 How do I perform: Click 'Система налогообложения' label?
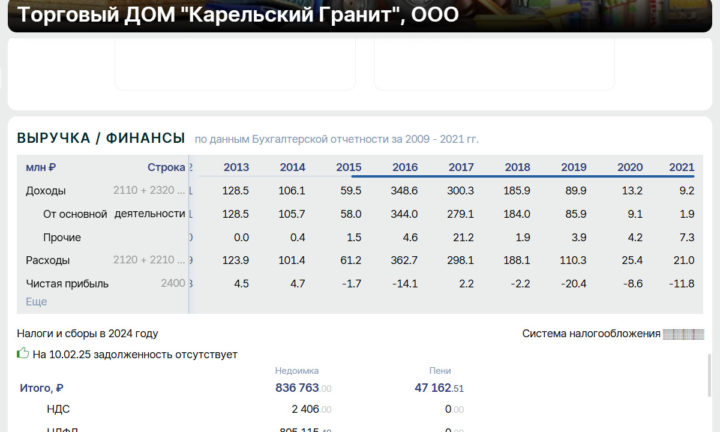tap(591, 334)
